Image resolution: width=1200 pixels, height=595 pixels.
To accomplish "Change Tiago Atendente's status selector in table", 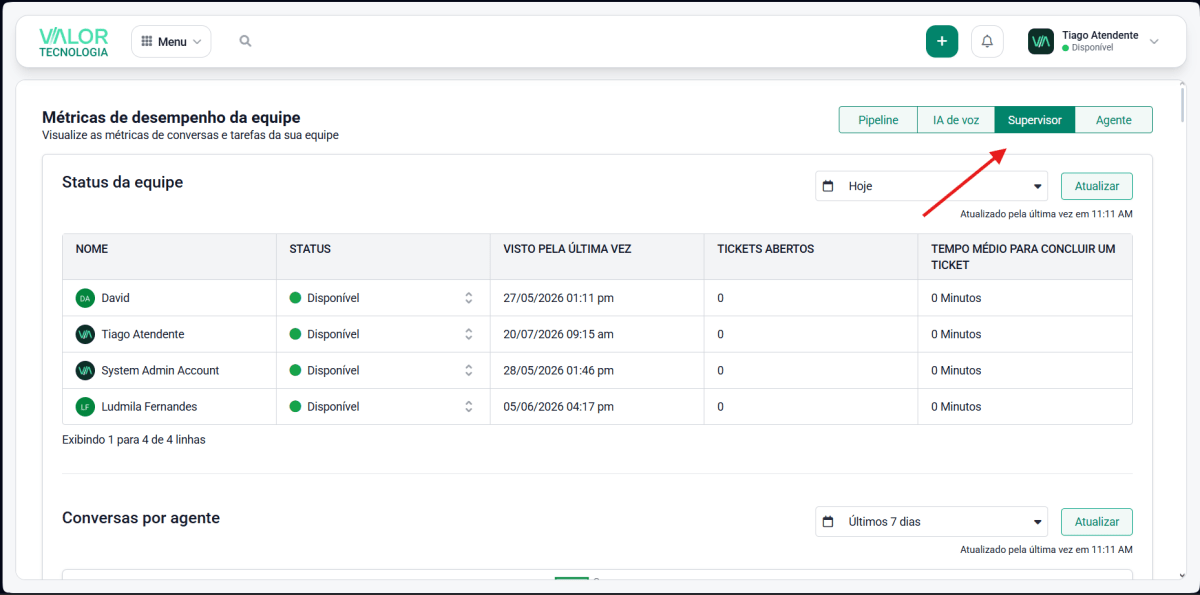I will (383, 334).
